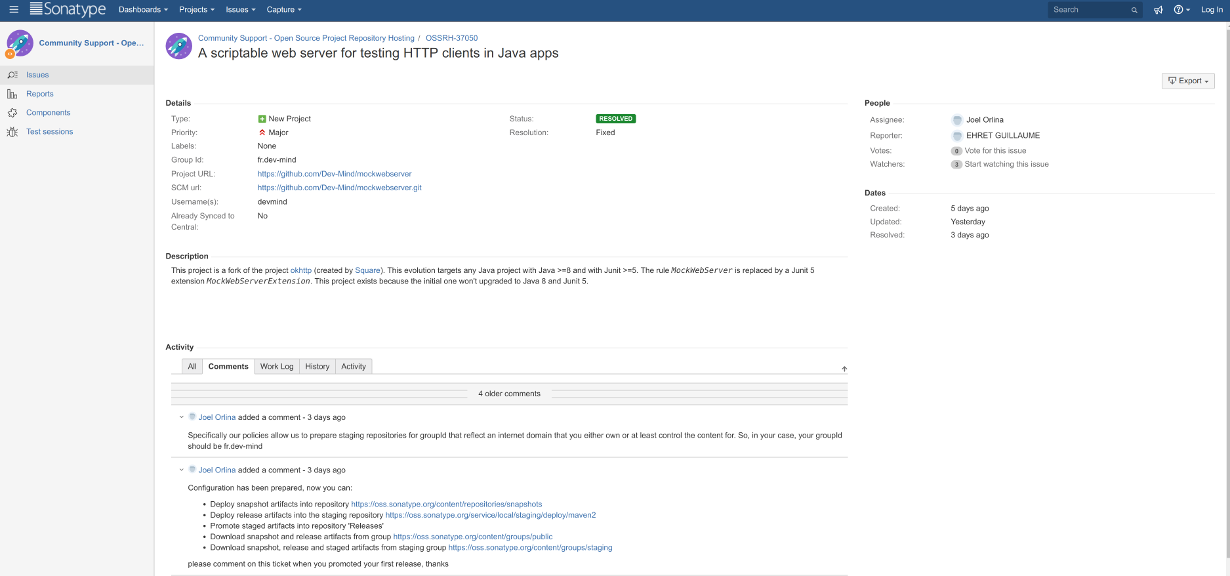This screenshot has width=1230, height=576.
Task: Open Joel Orlina author link on first comment
Action: tap(217, 417)
